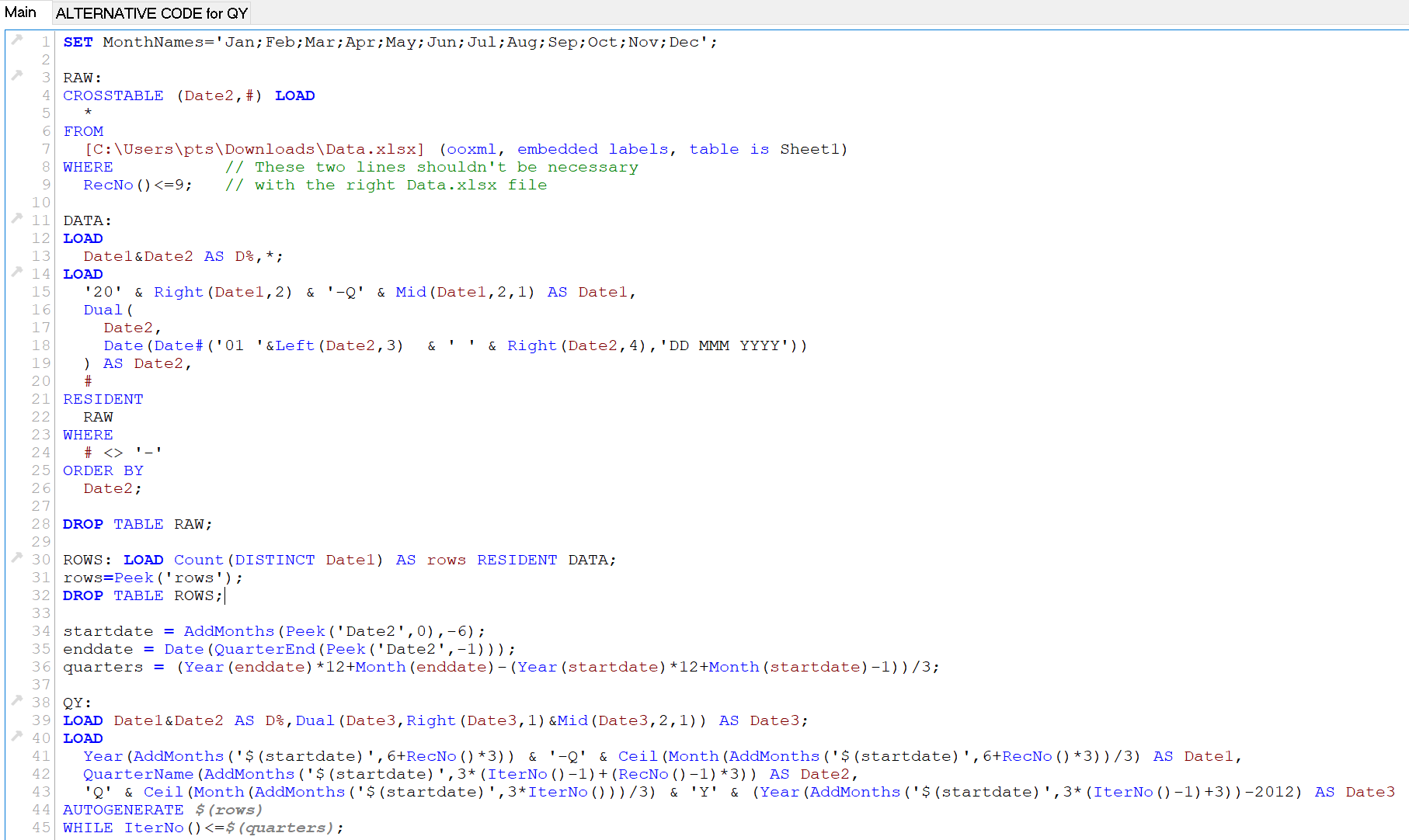Click the comment 'These two lines shouldn't be necessary'
This screenshot has height=840, width=1409.
432,167
